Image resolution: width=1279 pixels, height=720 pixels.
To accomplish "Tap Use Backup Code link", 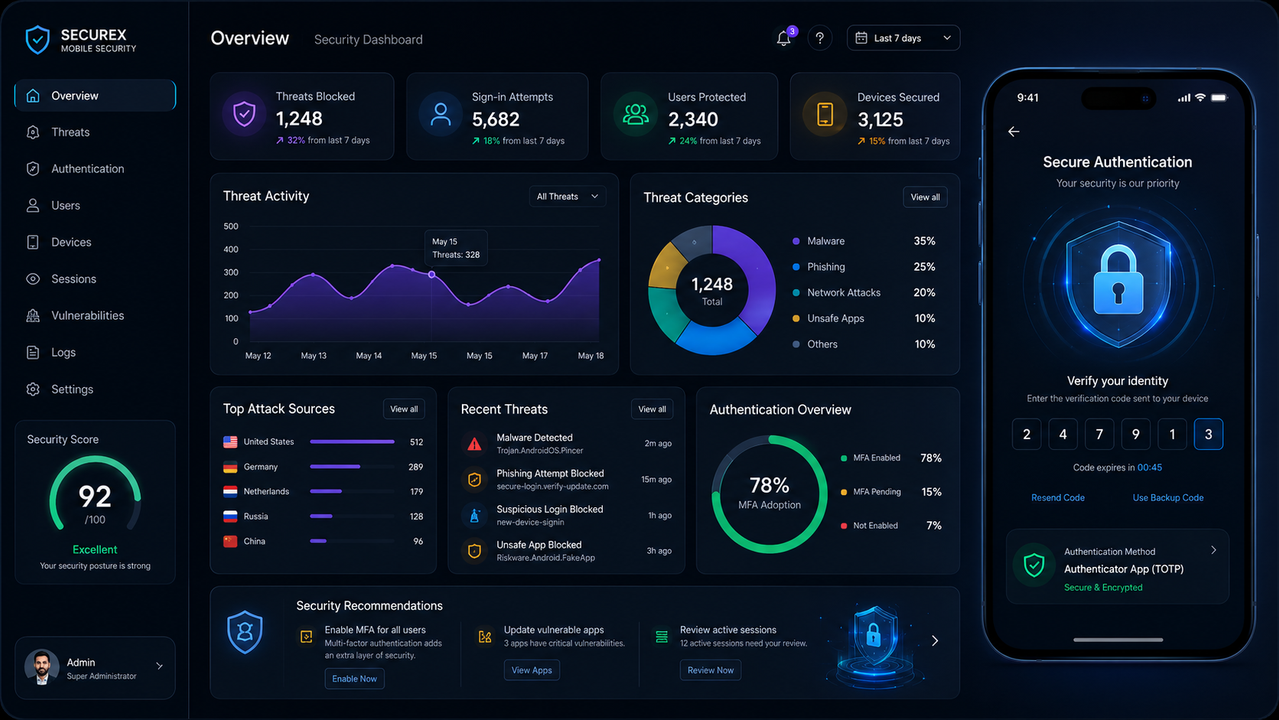I will [1168, 498].
